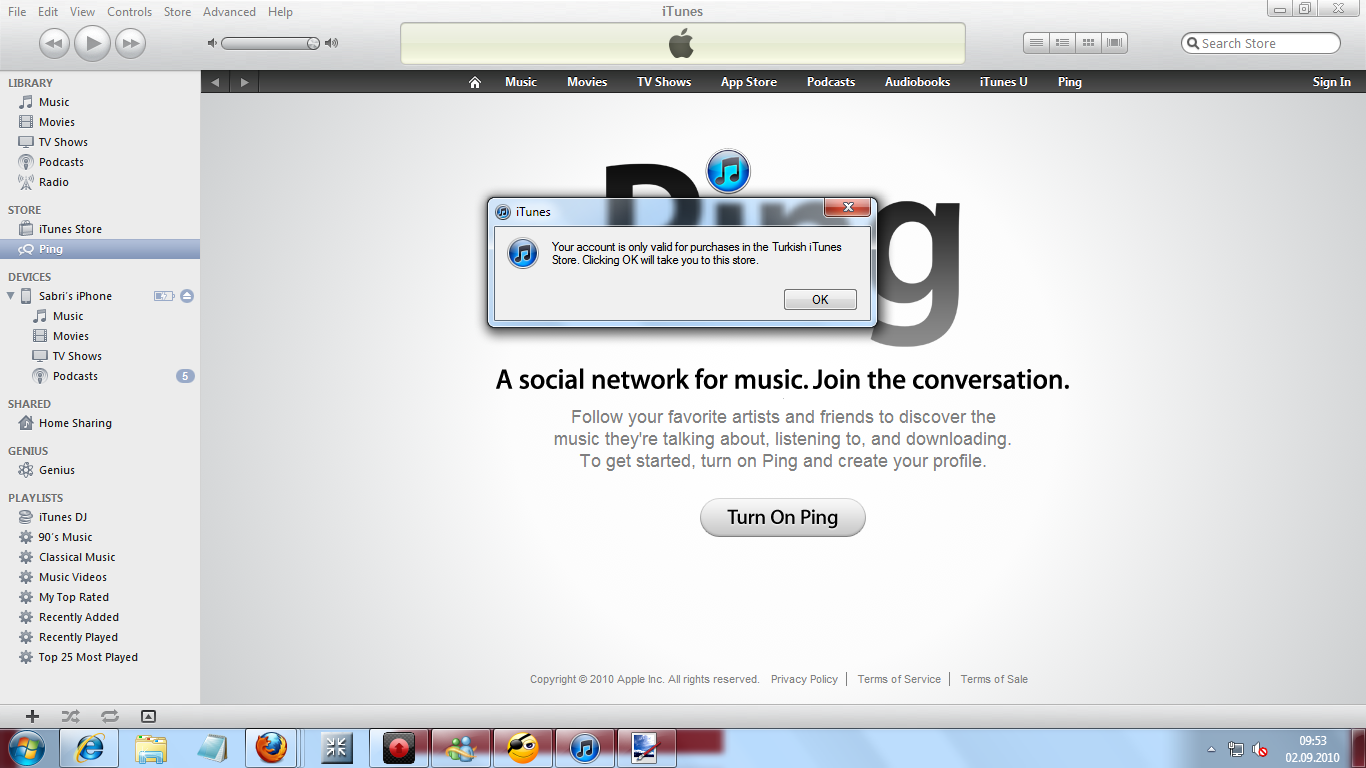Switch to grid view

click(x=1089, y=43)
